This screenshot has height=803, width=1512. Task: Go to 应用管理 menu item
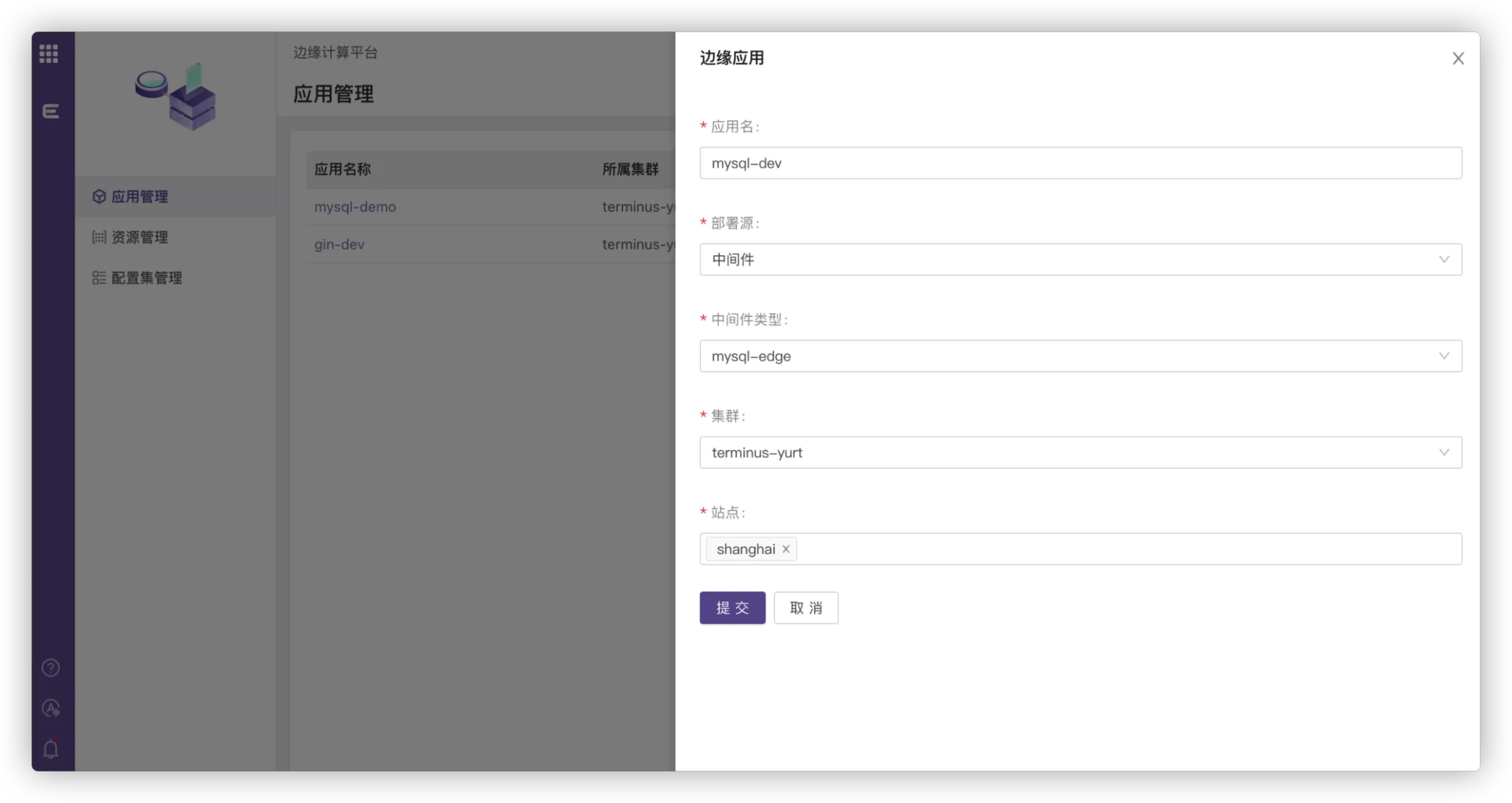(139, 196)
